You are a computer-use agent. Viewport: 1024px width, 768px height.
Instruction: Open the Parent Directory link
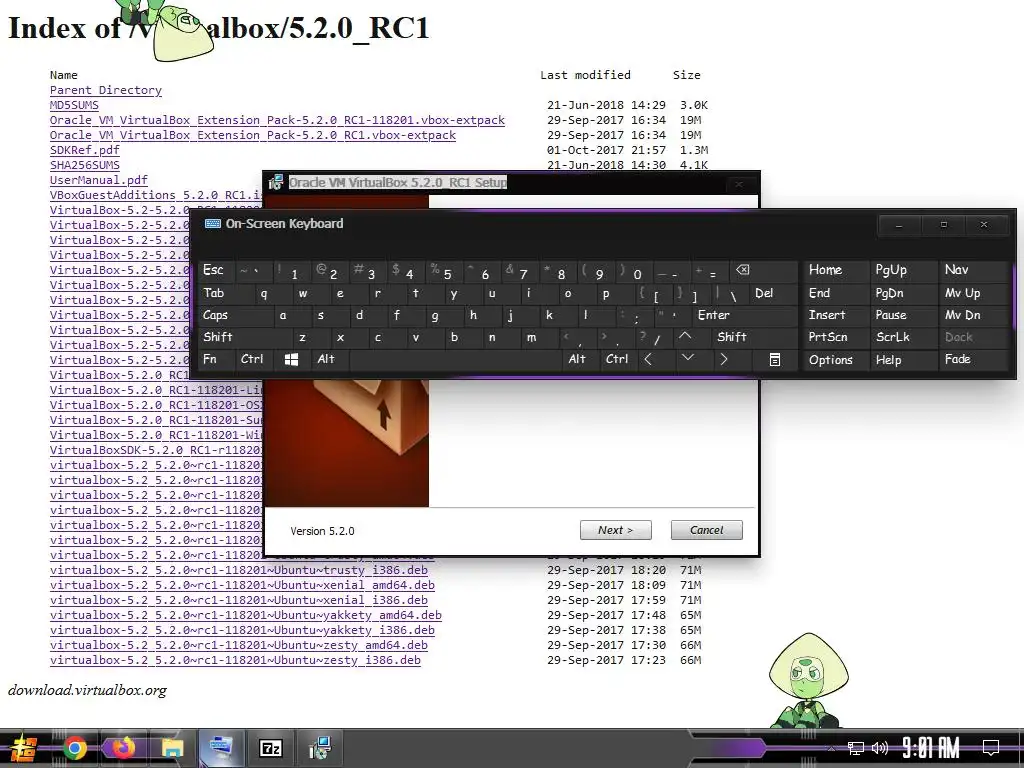106,90
